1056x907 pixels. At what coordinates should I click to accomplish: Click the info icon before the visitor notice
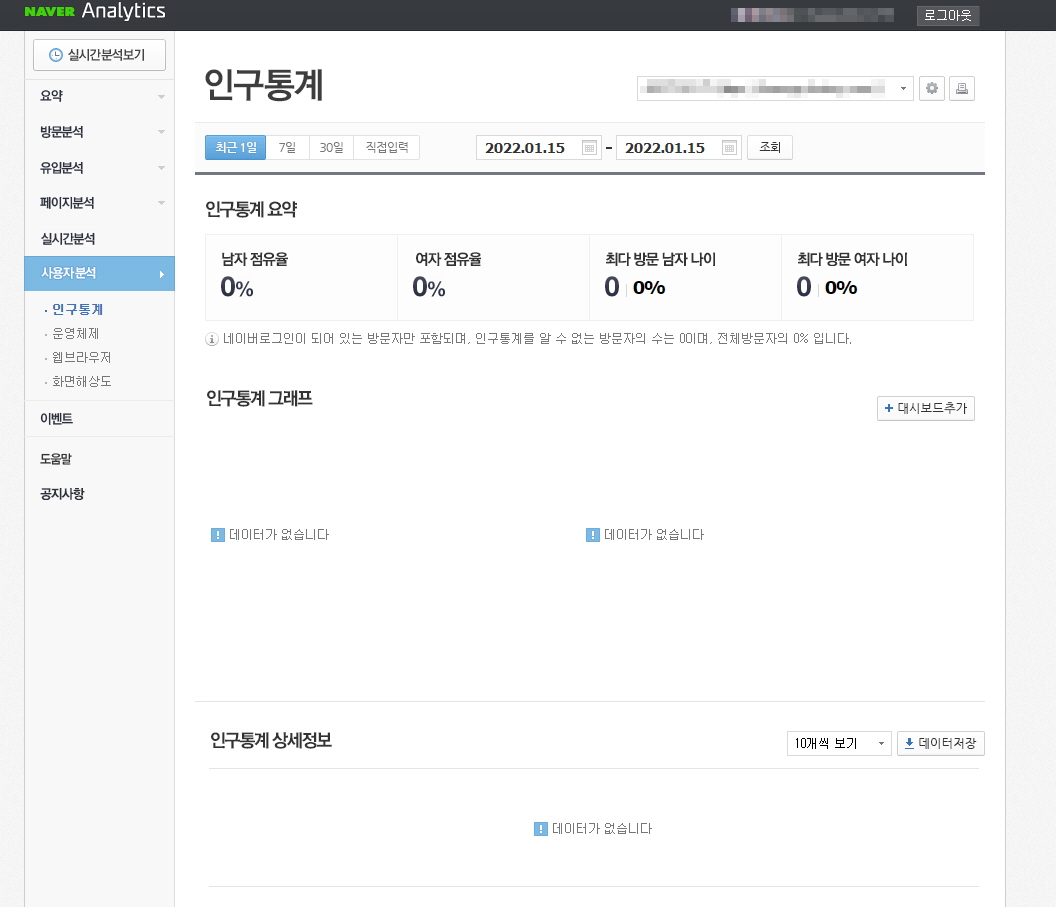coord(211,339)
